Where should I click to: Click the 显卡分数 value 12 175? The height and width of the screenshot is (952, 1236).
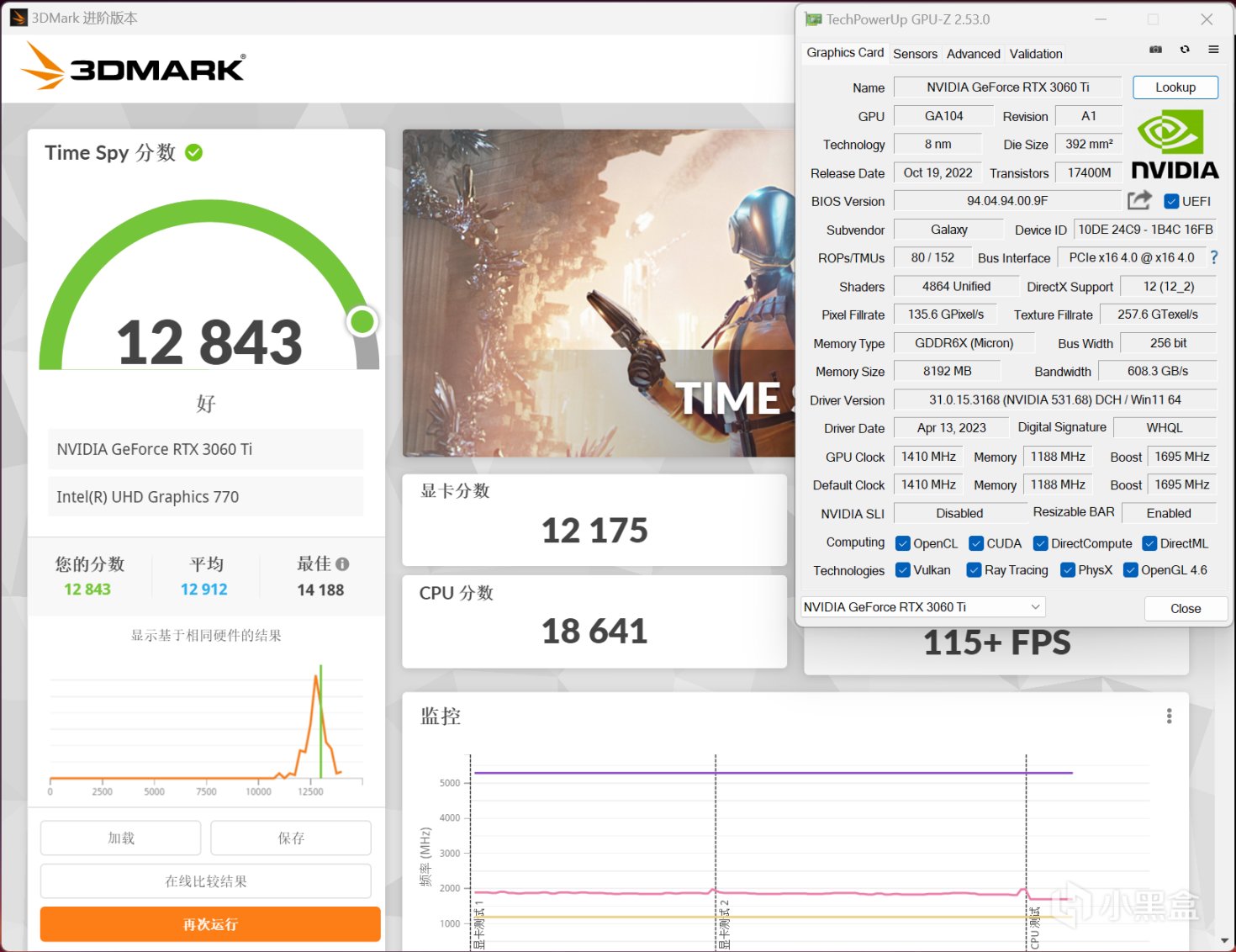(594, 531)
